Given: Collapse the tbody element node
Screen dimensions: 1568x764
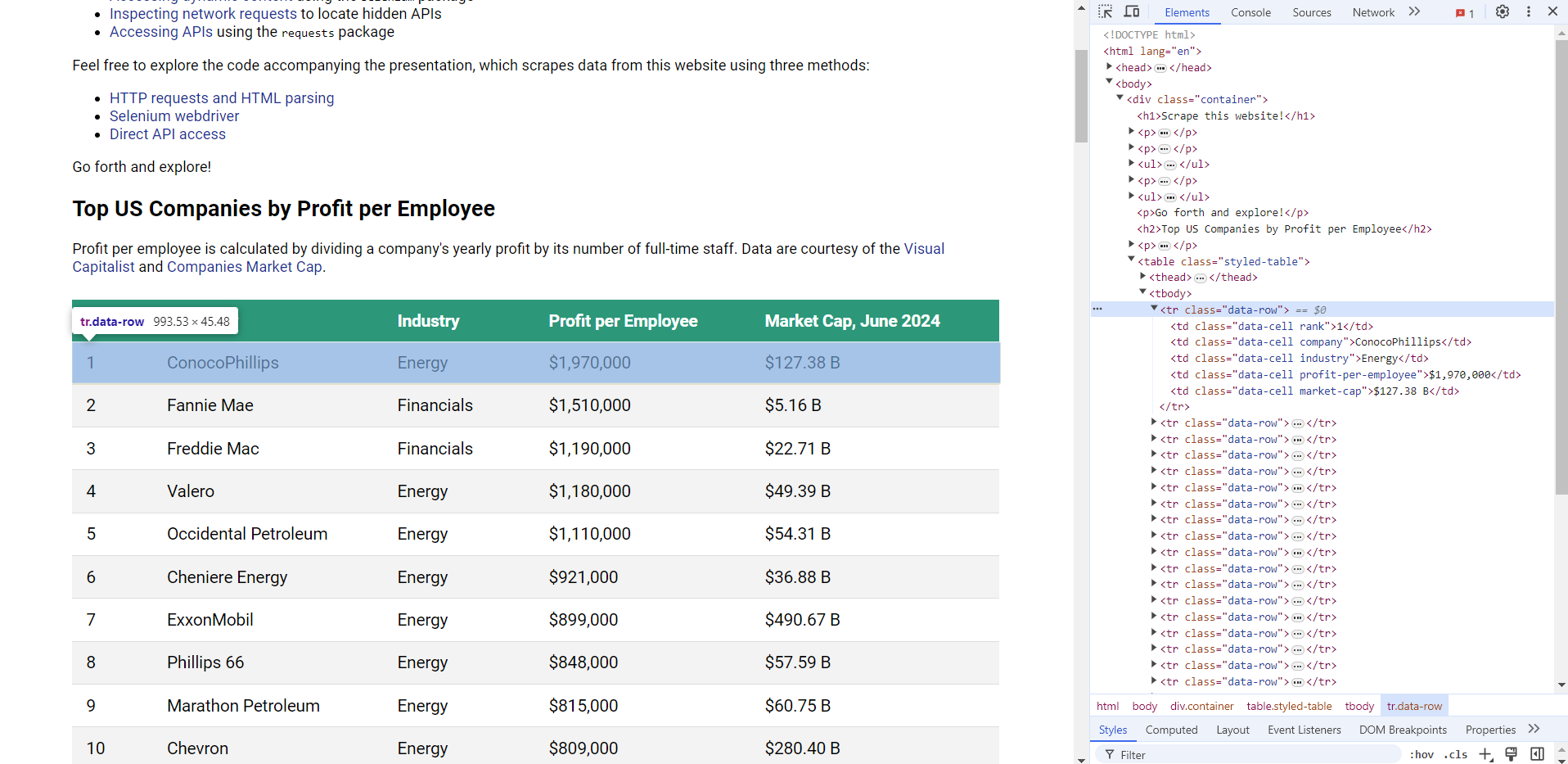Looking at the screenshot, I should point(1143,292).
